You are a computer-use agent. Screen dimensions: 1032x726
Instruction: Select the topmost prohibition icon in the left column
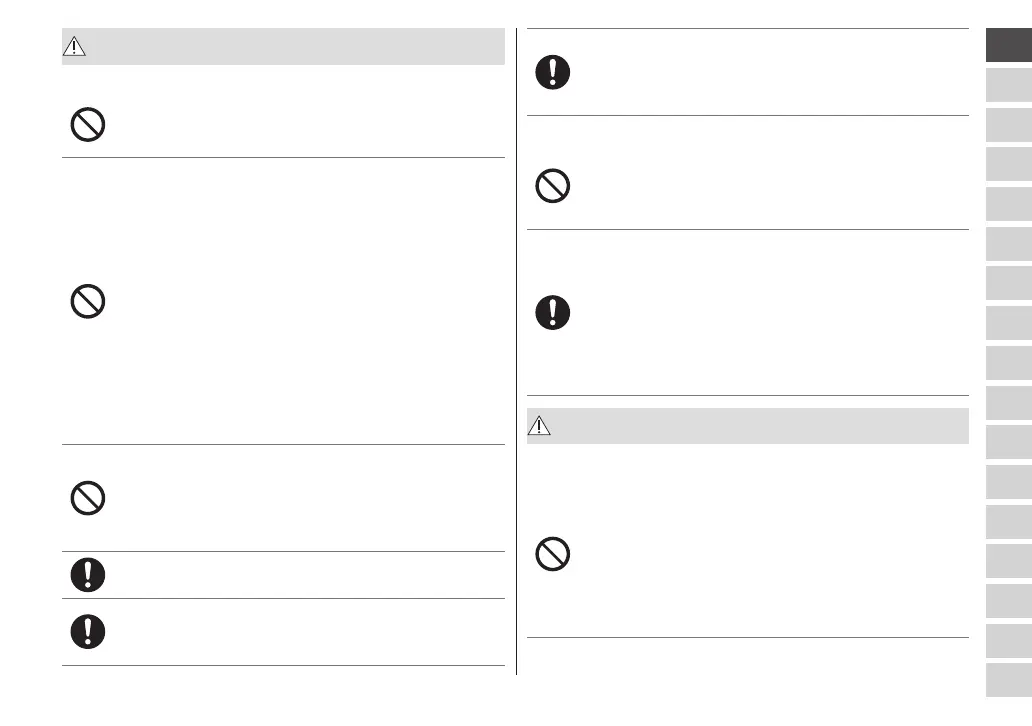tap(88, 125)
